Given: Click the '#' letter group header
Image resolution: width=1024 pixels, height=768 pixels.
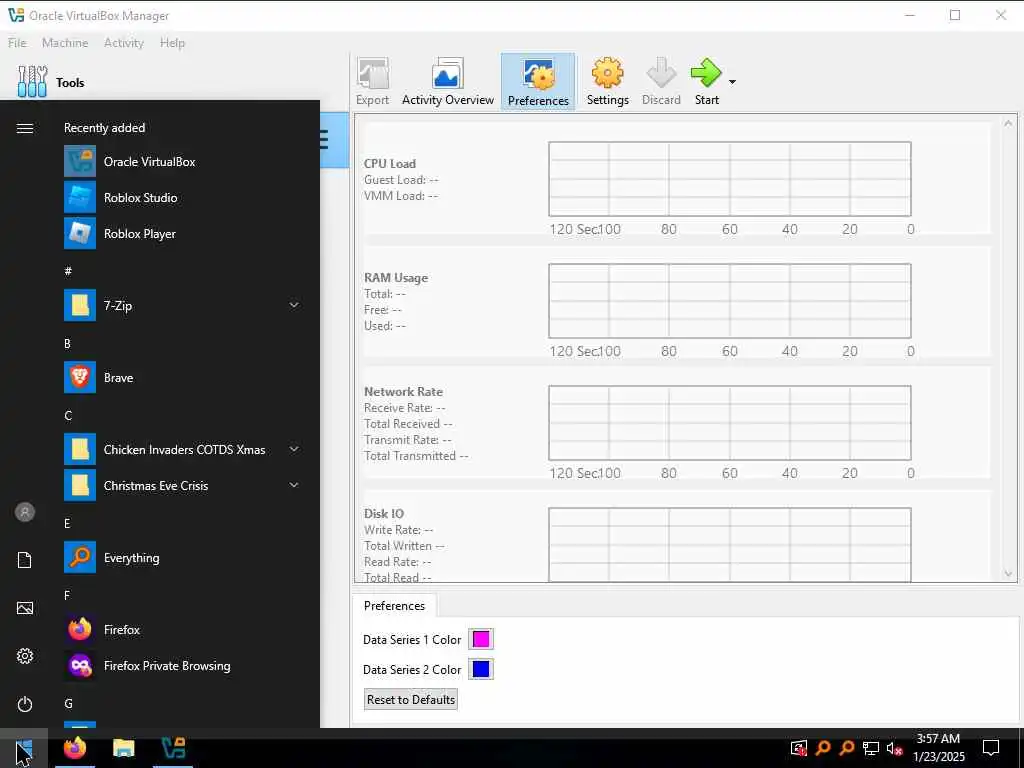Looking at the screenshot, I should tap(68, 270).
